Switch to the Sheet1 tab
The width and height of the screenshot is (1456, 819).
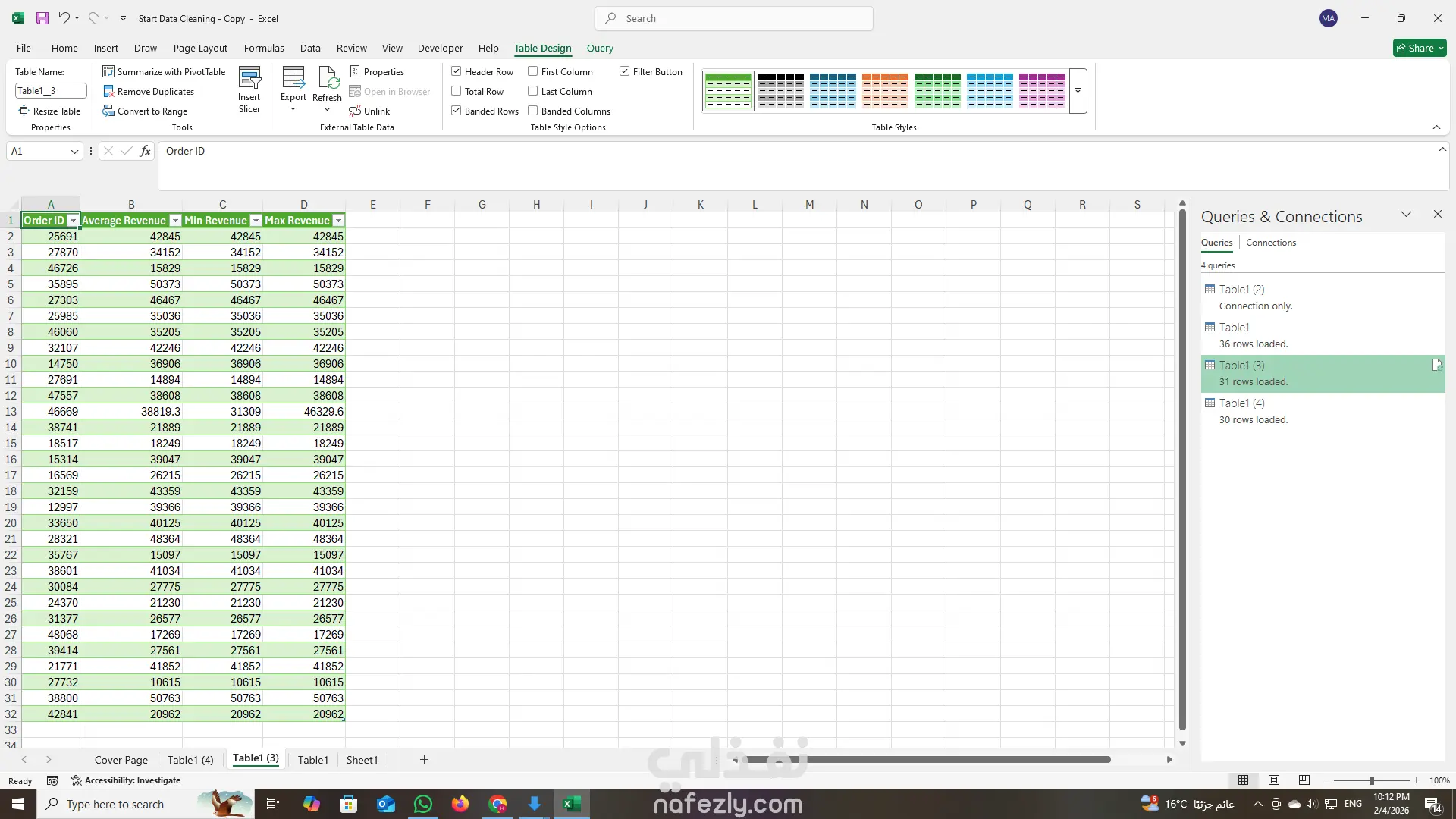click(x=362, y=760)
